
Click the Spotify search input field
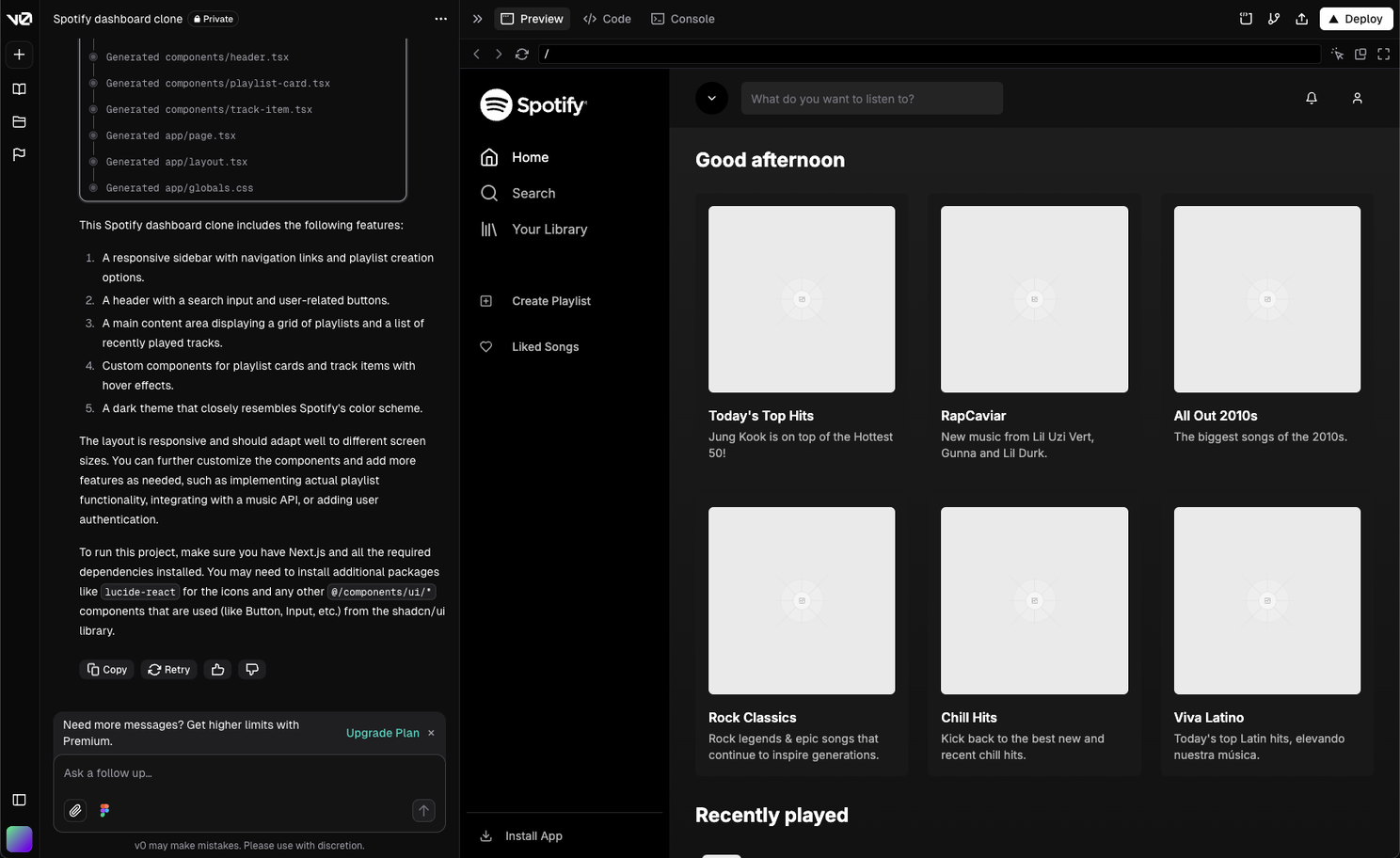pos(871,99)
